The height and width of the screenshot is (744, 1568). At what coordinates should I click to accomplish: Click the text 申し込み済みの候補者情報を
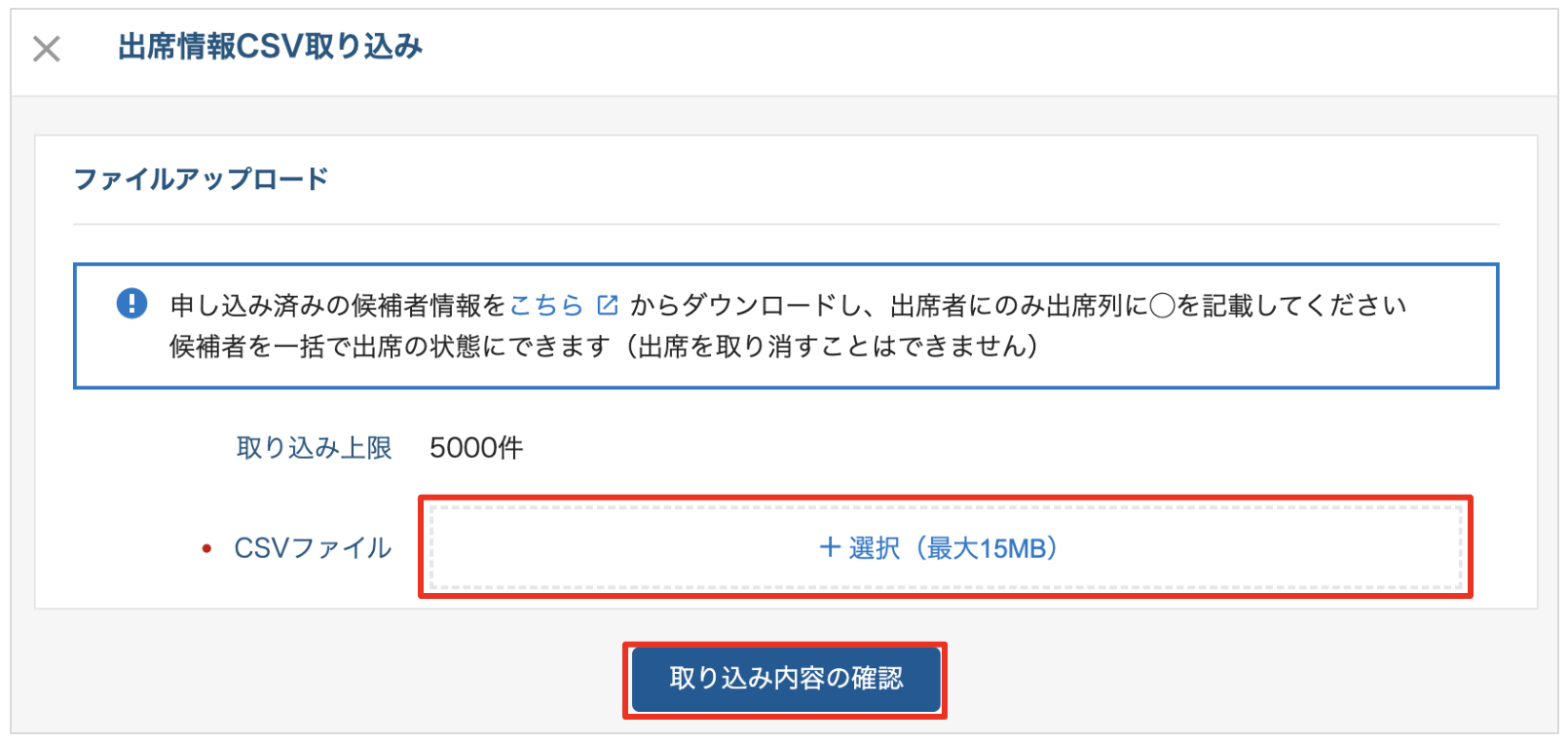click(x=338, y=306)
